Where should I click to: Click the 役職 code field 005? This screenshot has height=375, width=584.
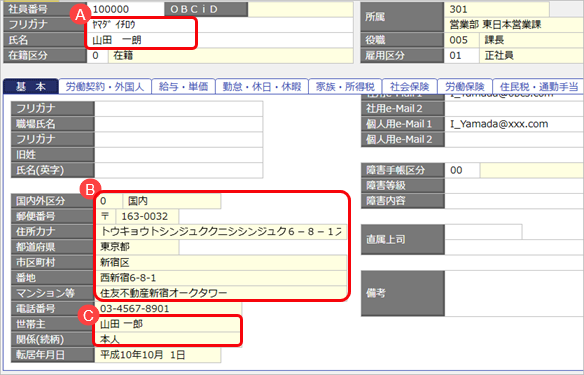[461, 40]
